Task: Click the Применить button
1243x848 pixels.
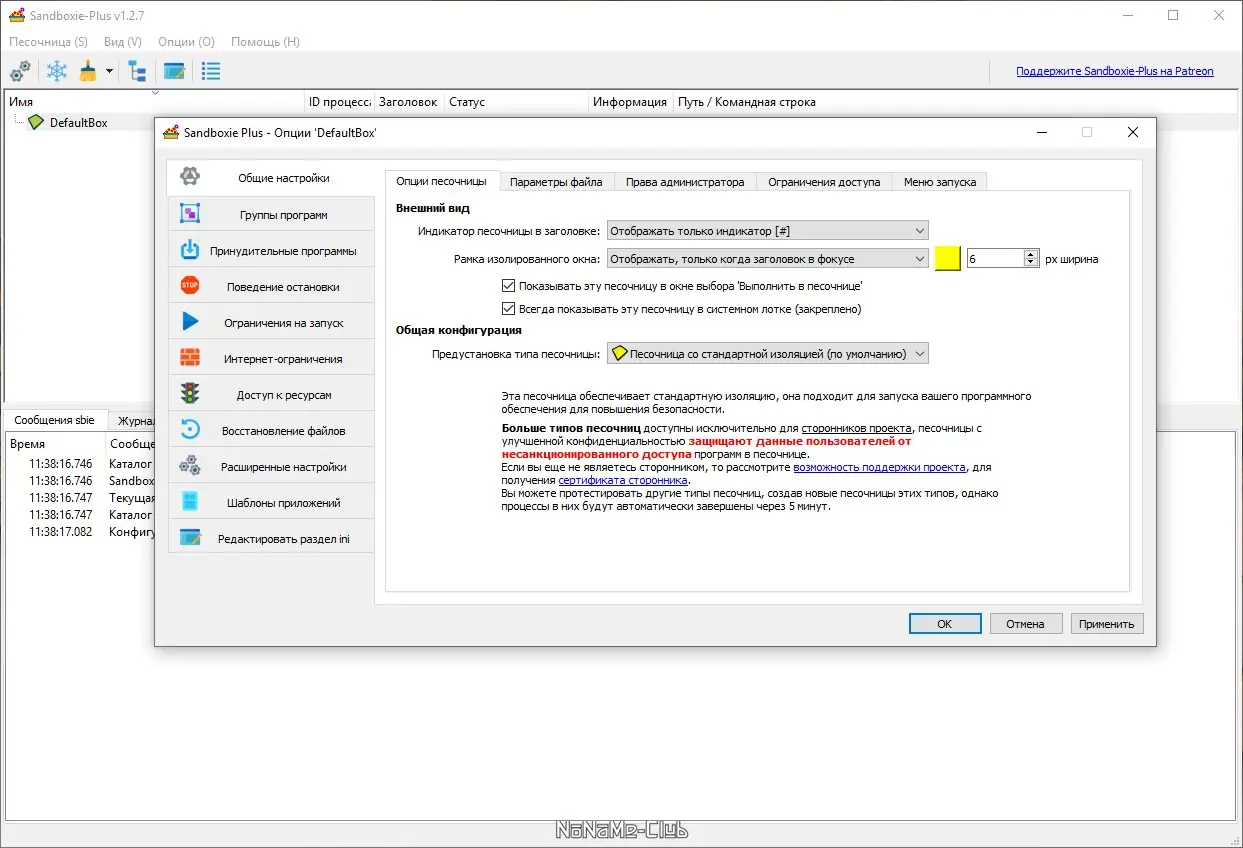Action: (x=1107, y=623)
